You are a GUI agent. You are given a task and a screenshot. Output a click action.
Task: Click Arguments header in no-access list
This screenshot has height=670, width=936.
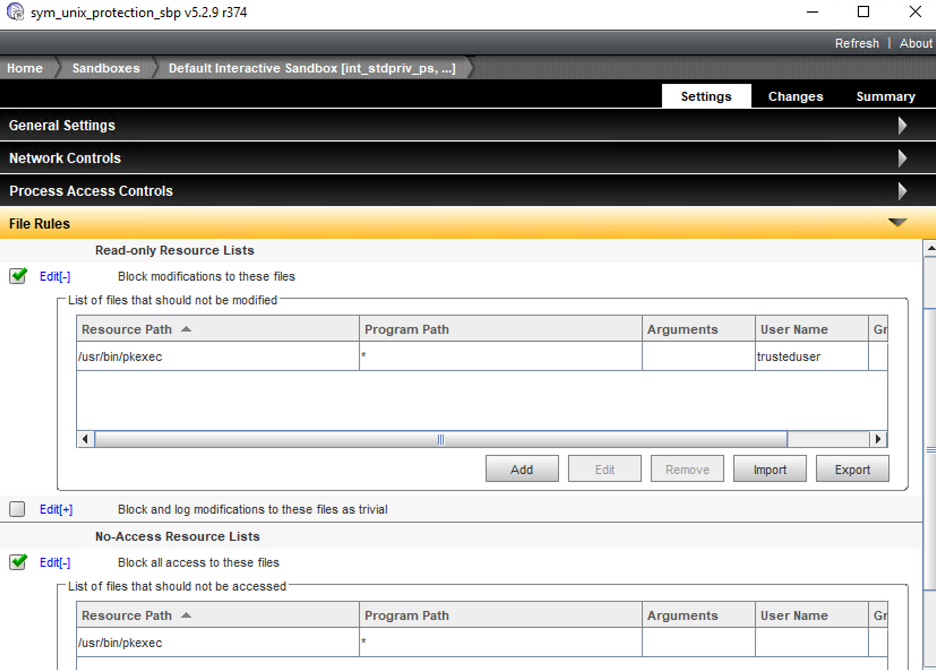699,615
